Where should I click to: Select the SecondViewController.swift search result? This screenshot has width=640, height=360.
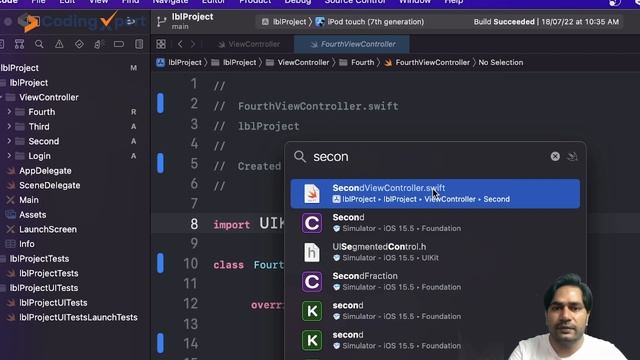(435, 193)
